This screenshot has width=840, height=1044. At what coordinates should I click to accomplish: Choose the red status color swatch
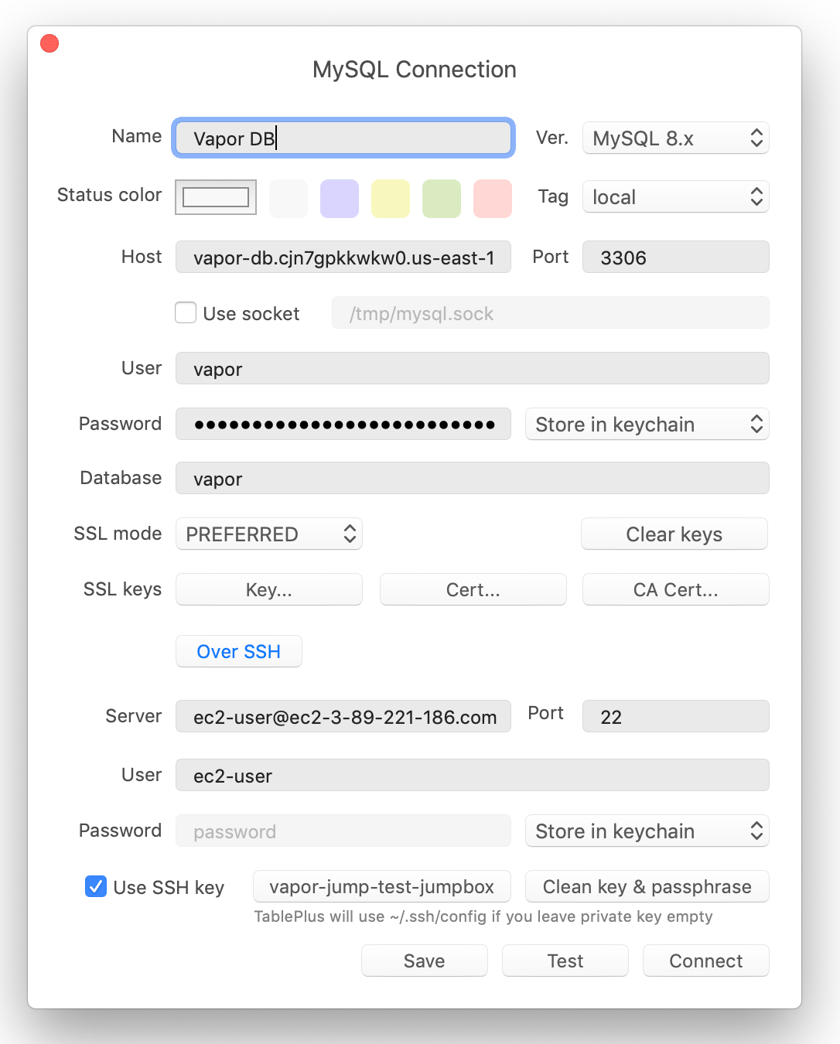click(x=493, y=198)
